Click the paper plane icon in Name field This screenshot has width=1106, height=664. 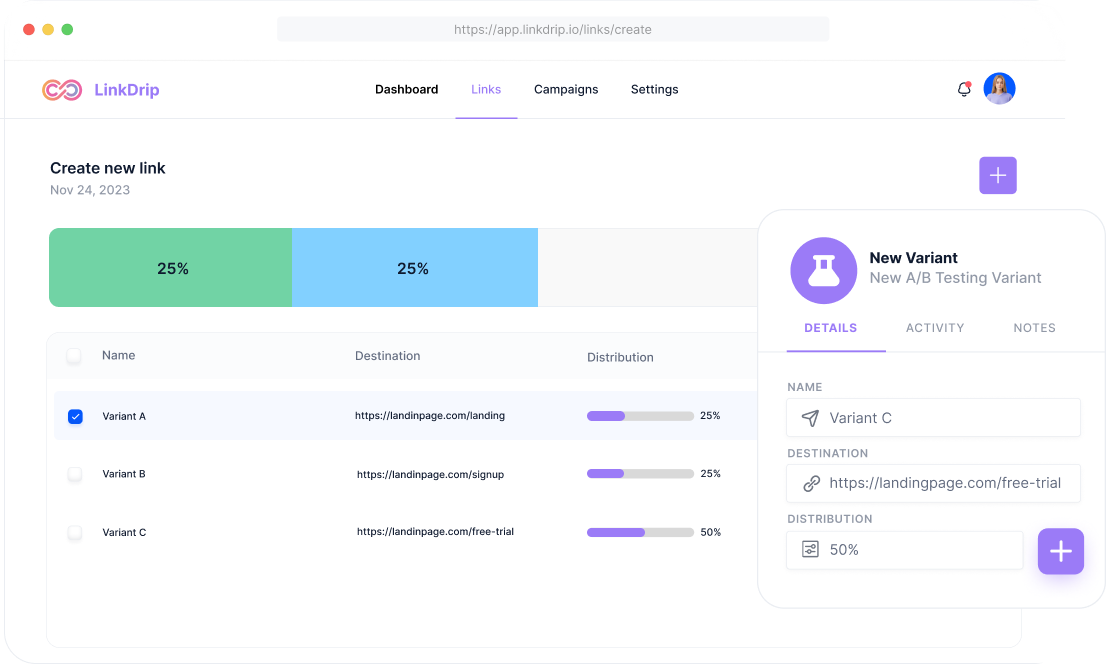pyautogui.click(x=810, y=418)
